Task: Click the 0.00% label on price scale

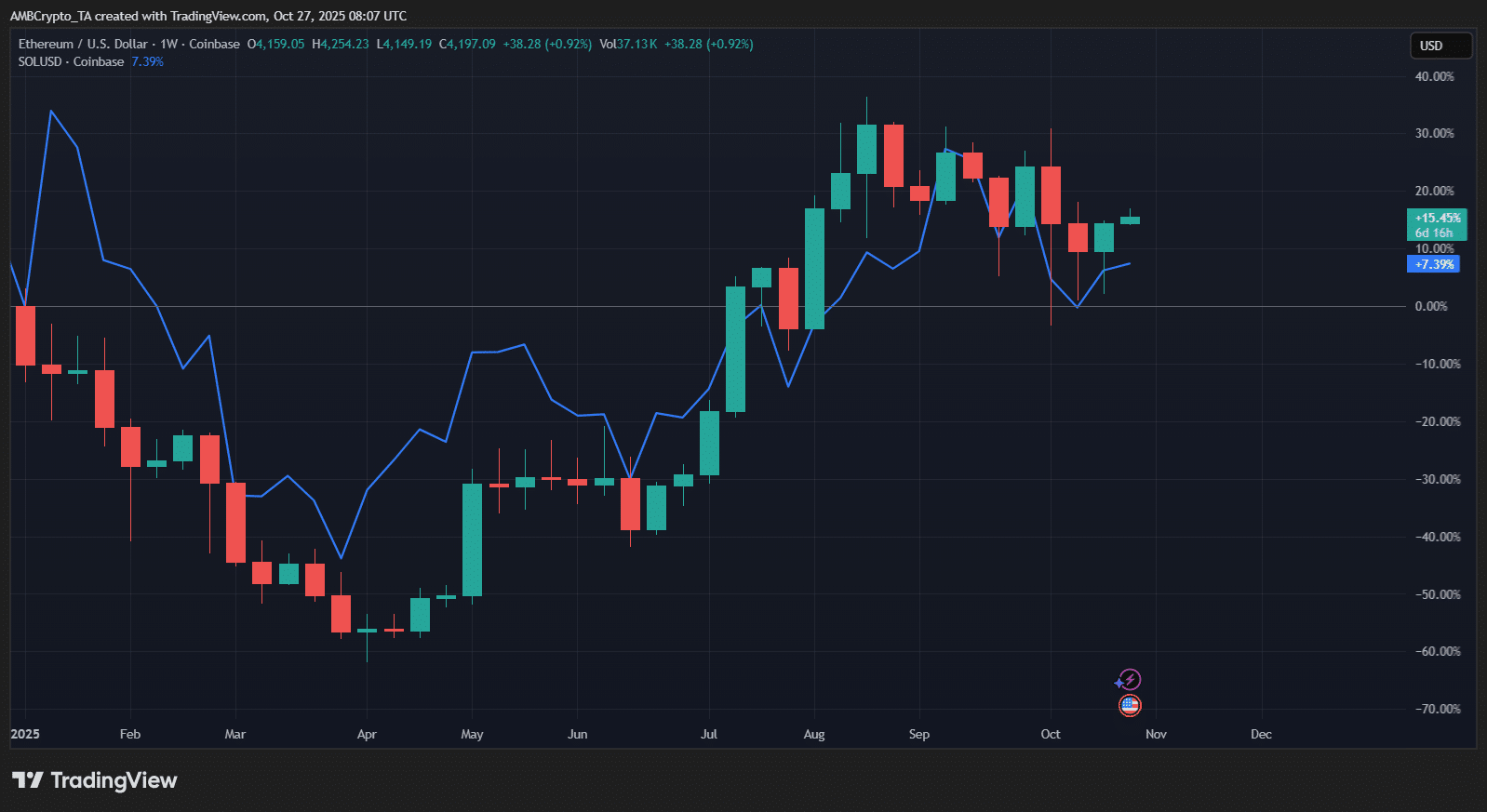Action: tap(1430, 306)
